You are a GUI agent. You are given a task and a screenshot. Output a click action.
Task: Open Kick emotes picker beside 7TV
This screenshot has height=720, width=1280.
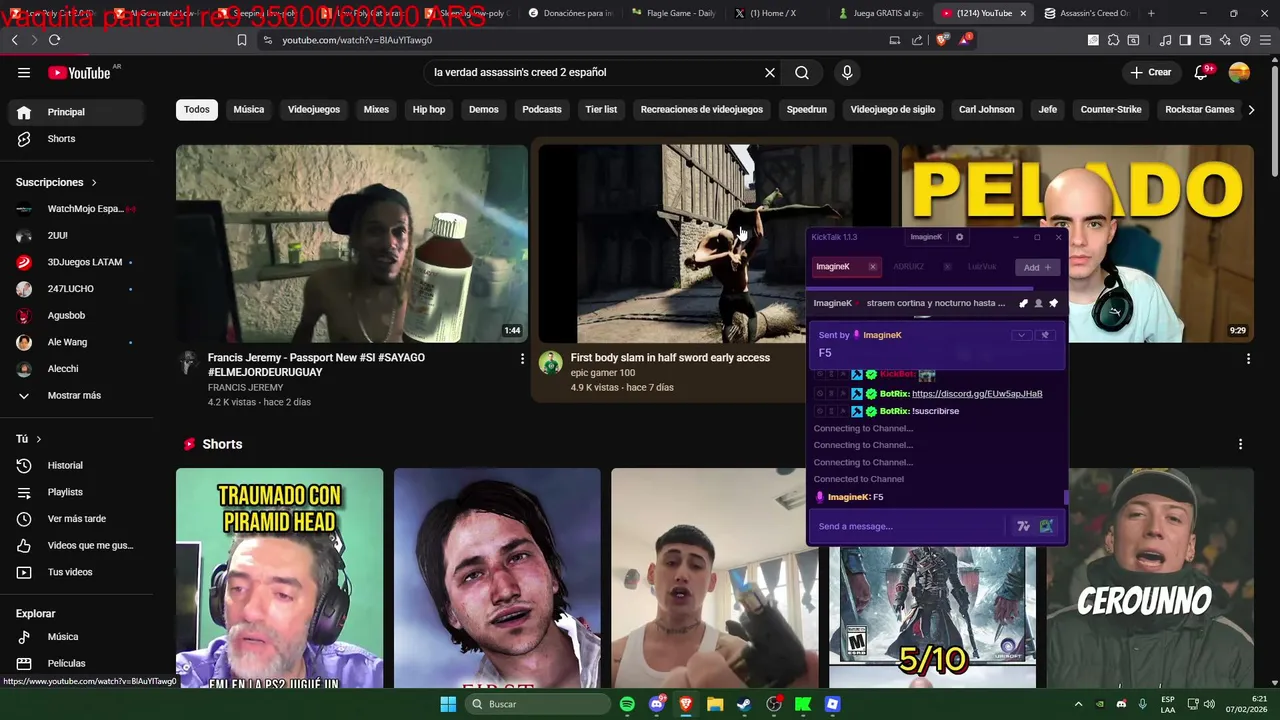pos(1046,526)
